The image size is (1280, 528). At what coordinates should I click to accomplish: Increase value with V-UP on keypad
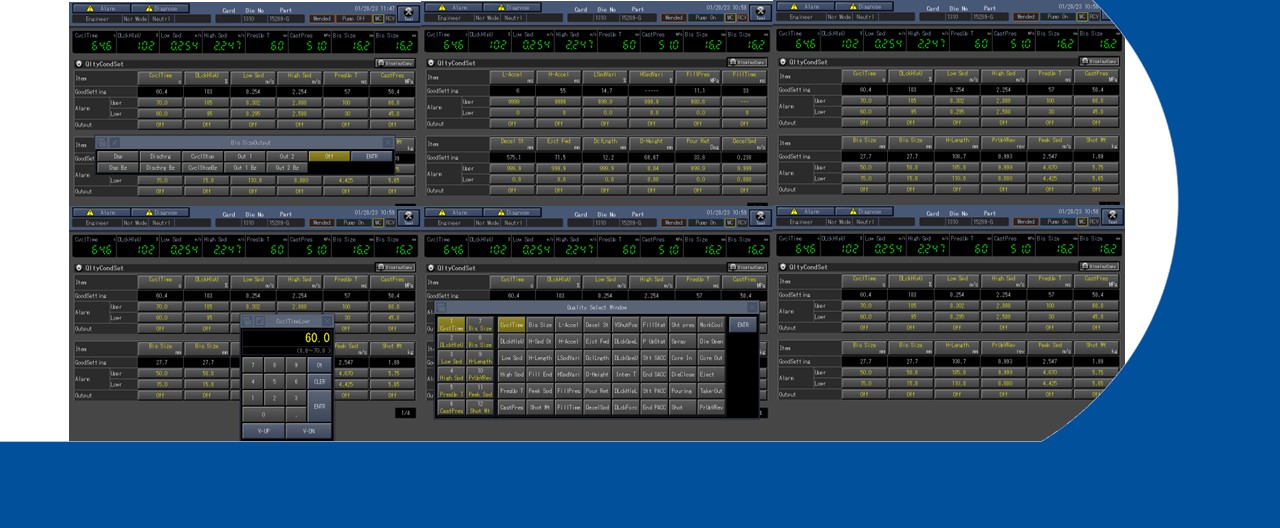[x=263, y=431]
